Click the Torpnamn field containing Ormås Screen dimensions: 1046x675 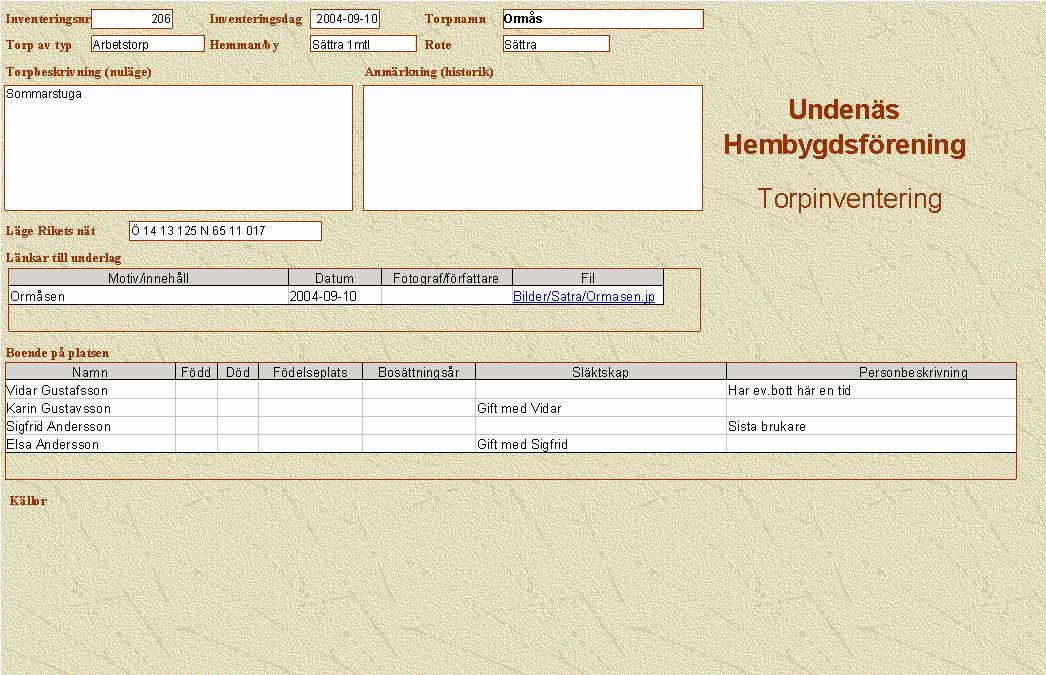(x=603, y=19)
